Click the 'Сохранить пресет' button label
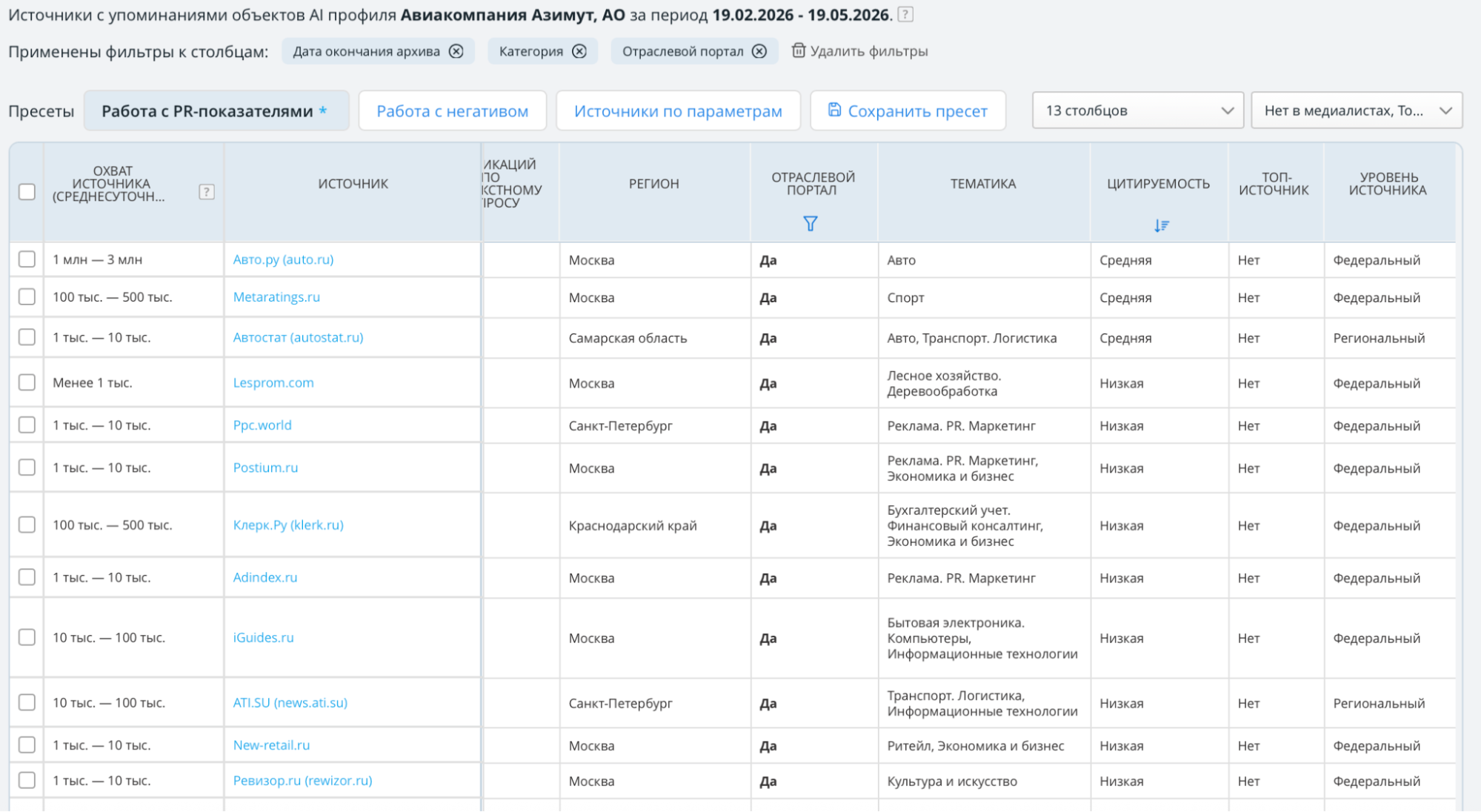Viewport: 1481px width, 812px height. tap(917, 111)
